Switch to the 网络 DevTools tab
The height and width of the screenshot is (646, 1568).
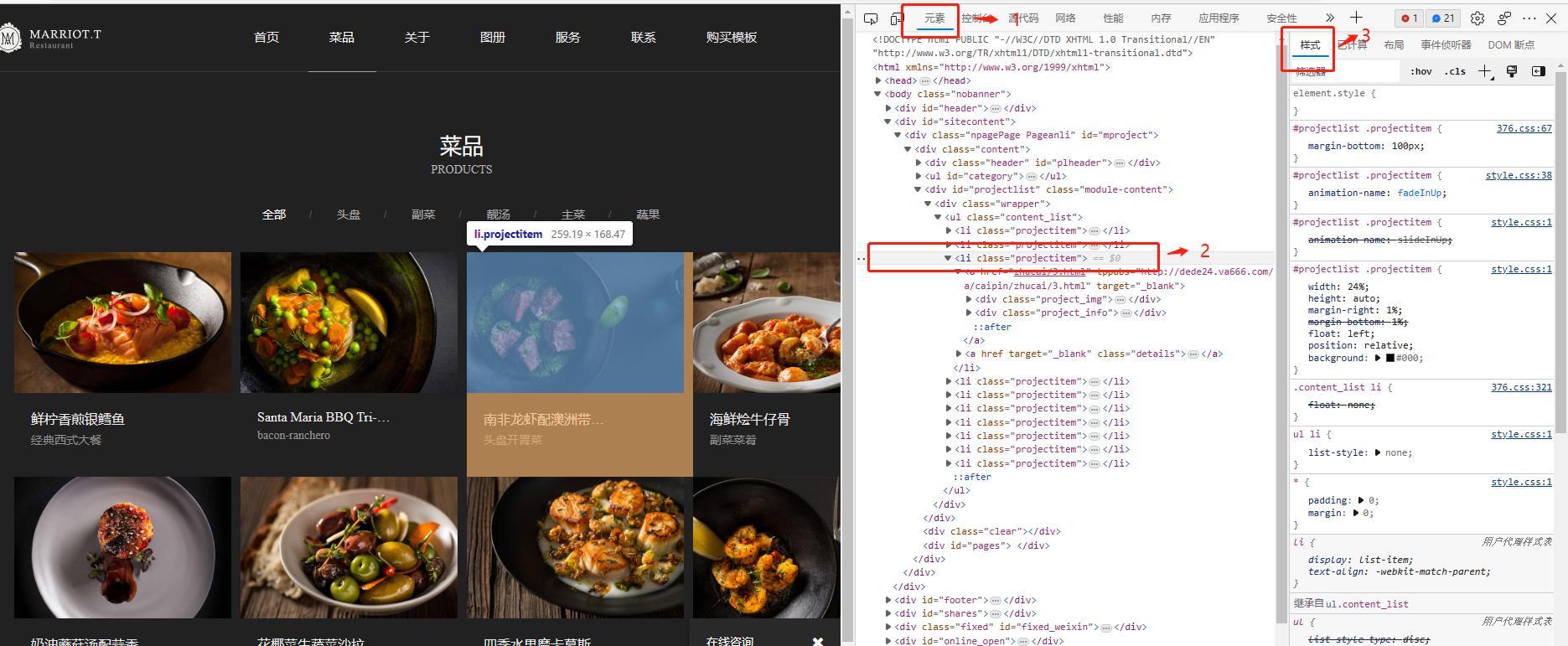(1065, 18)
